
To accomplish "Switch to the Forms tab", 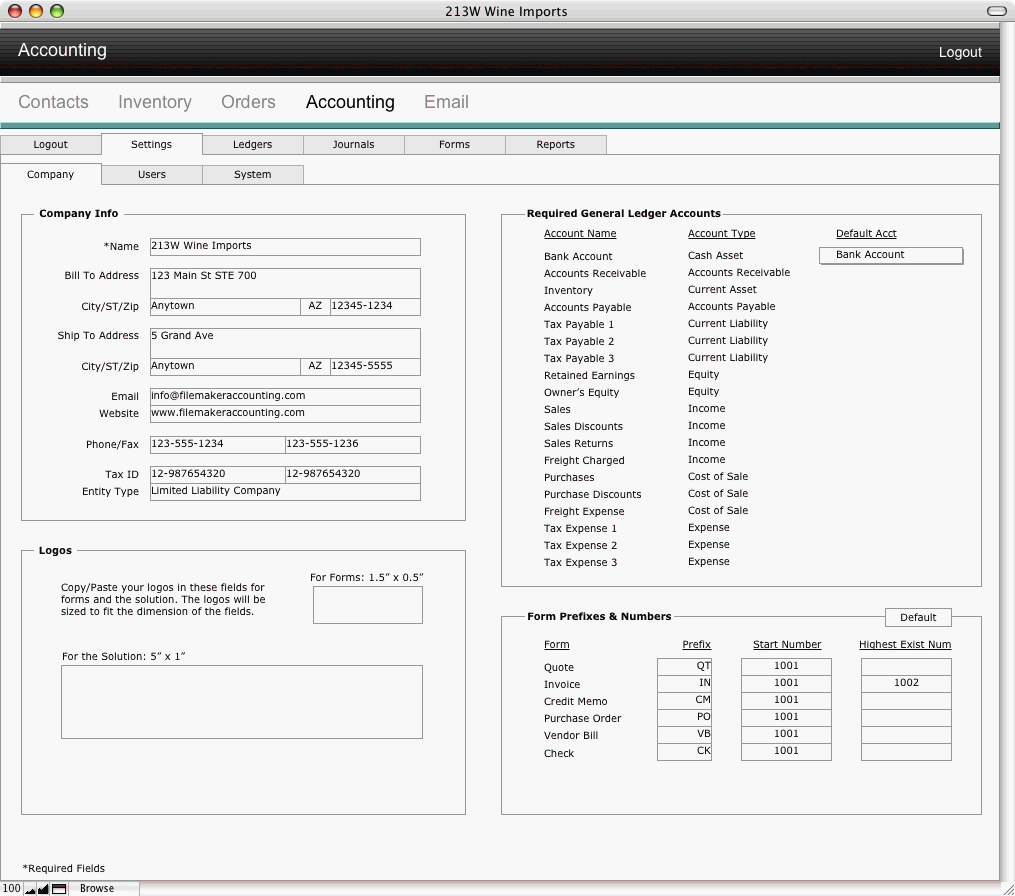I will (x=454, y=144).
